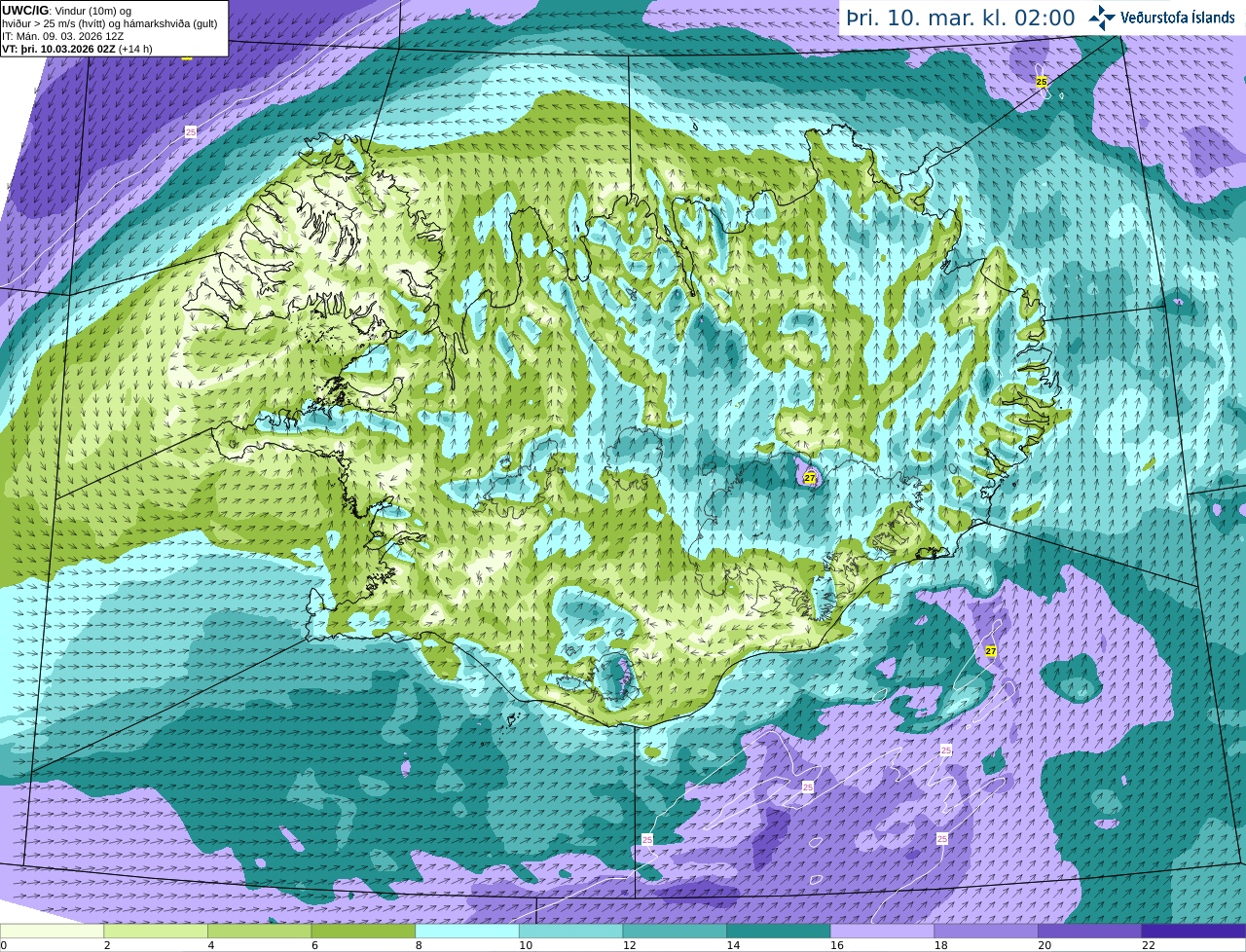1246x952 pixels.
Task: Click the 2–4 m/s light green legend swatch
Action: tap(156, 931)
